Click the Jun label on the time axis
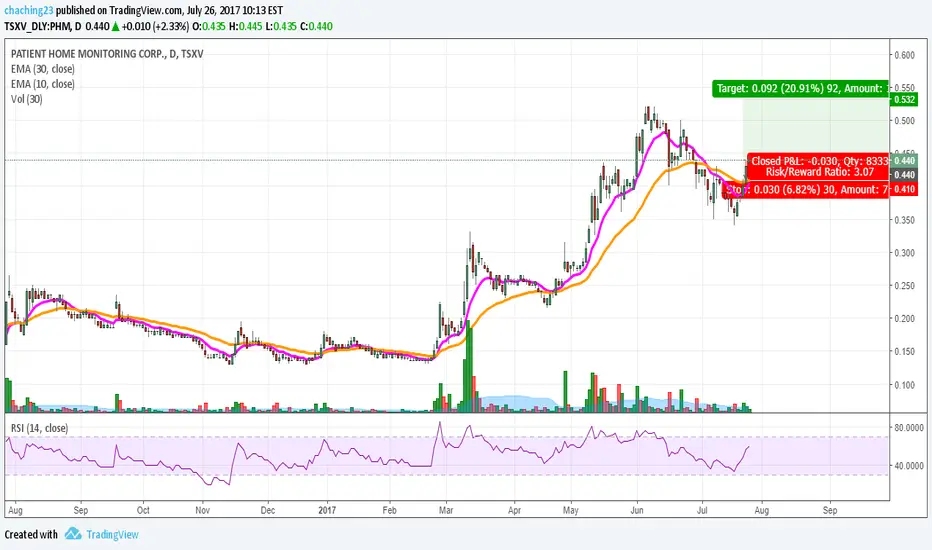The height and width of the screenshot is (550, 932). coord(637,510)
